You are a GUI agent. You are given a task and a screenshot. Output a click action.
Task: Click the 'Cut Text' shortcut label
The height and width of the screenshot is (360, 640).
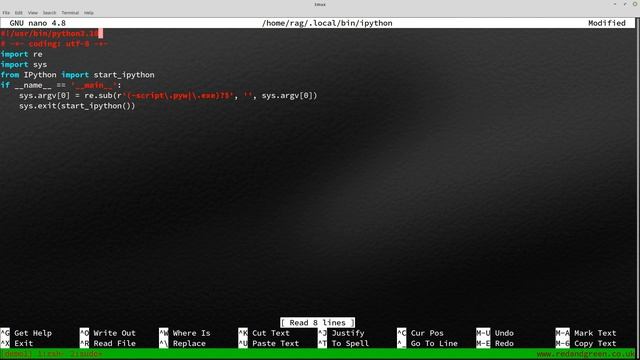click(271, 333)
